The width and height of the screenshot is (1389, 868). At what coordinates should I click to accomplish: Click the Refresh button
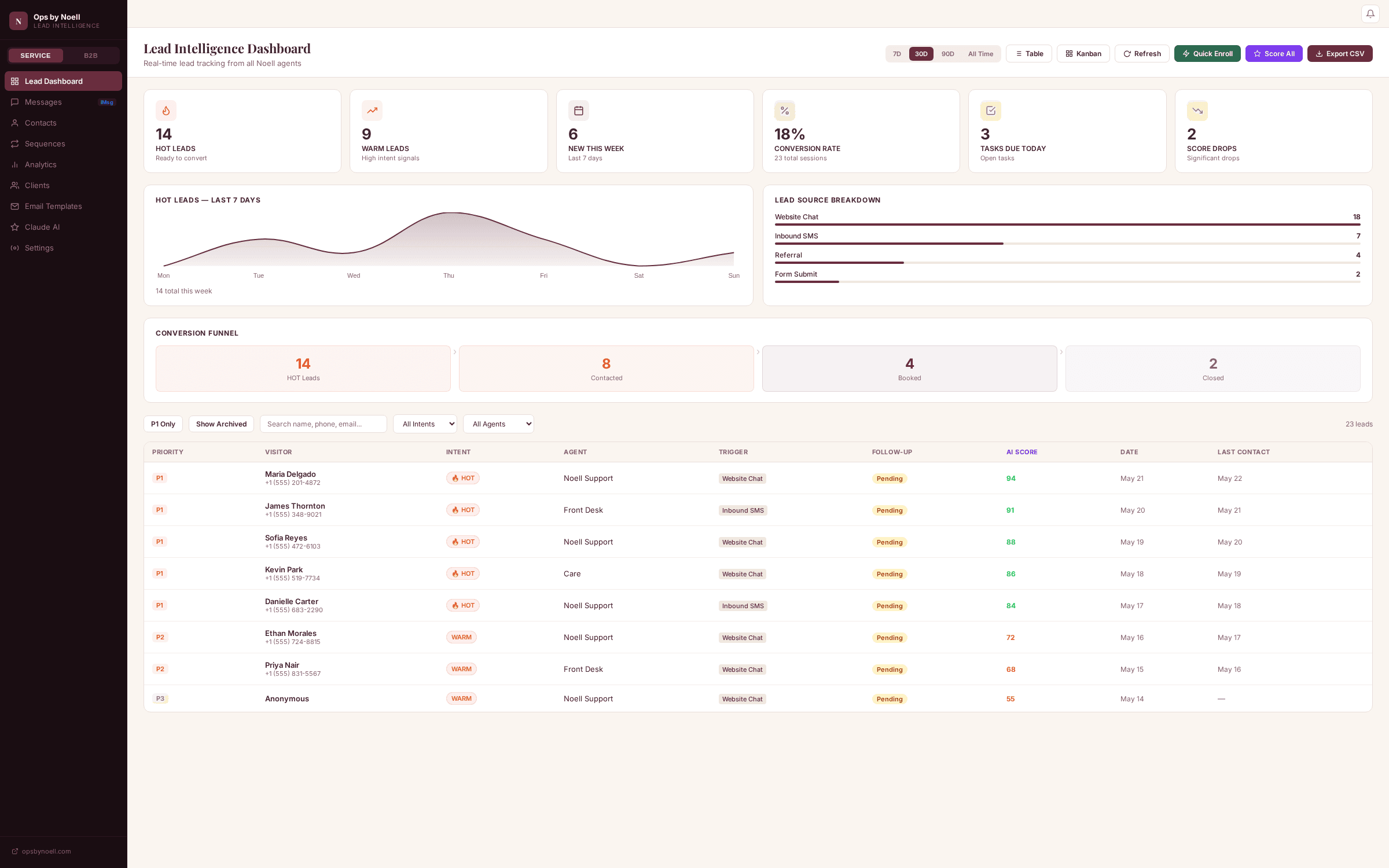pos(1142,54)
